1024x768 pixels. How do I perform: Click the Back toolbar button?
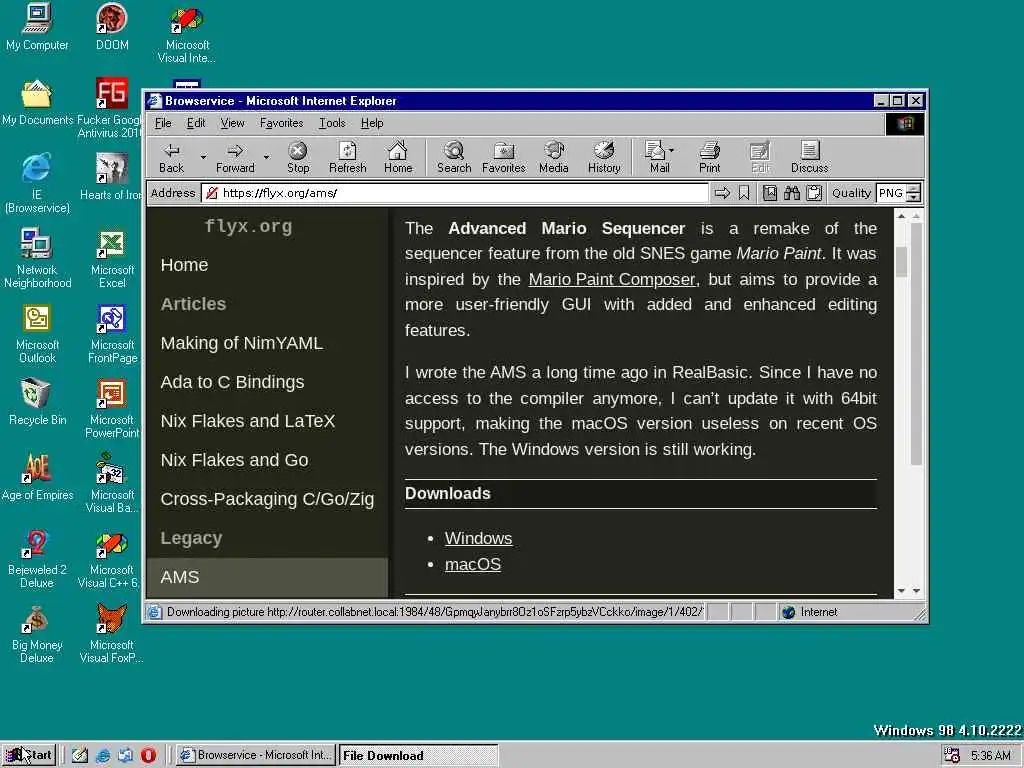[x=172, y=157]
